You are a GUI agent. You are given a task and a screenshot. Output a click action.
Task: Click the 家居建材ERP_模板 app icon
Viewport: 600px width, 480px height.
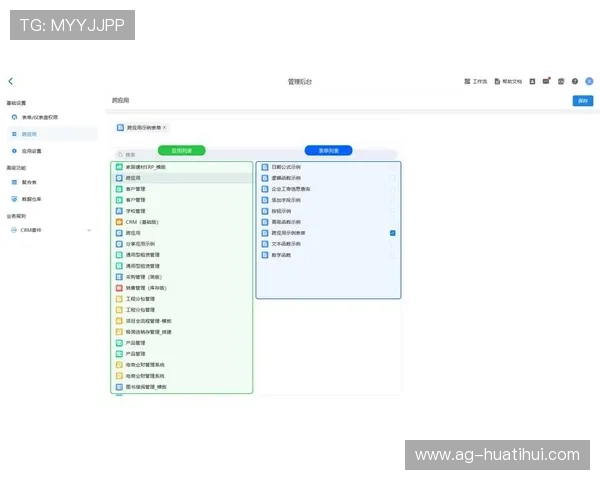point(119,167)
